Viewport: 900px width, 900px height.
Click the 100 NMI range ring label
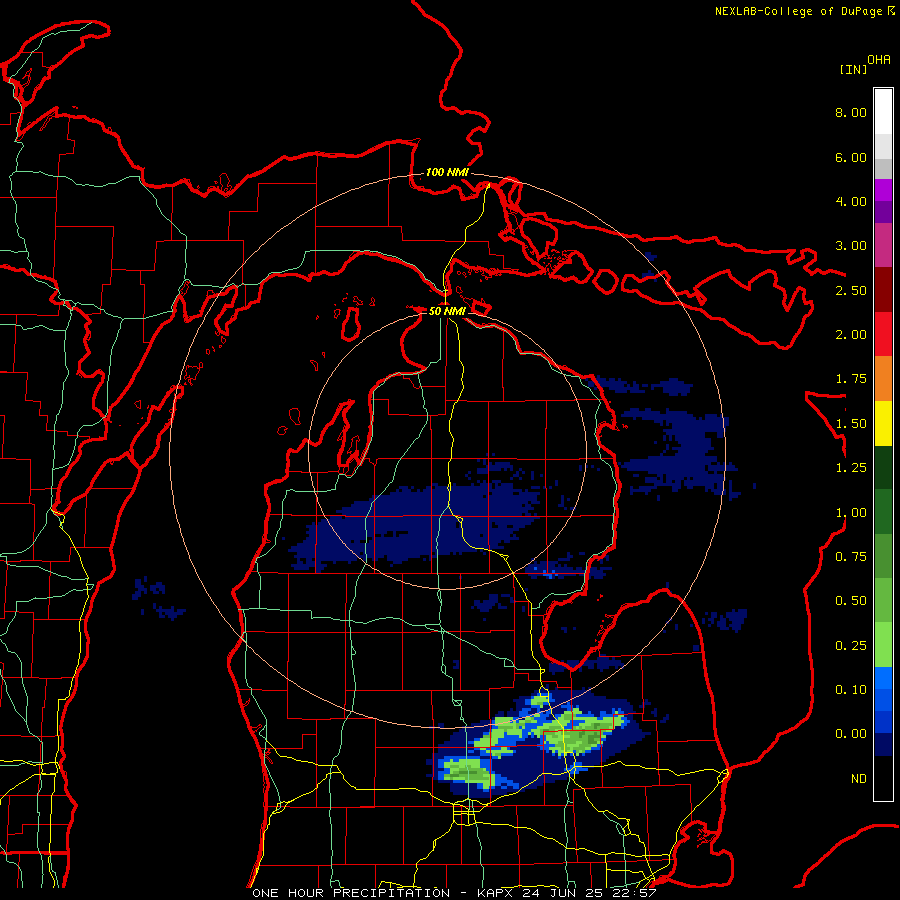pos(447,172)
